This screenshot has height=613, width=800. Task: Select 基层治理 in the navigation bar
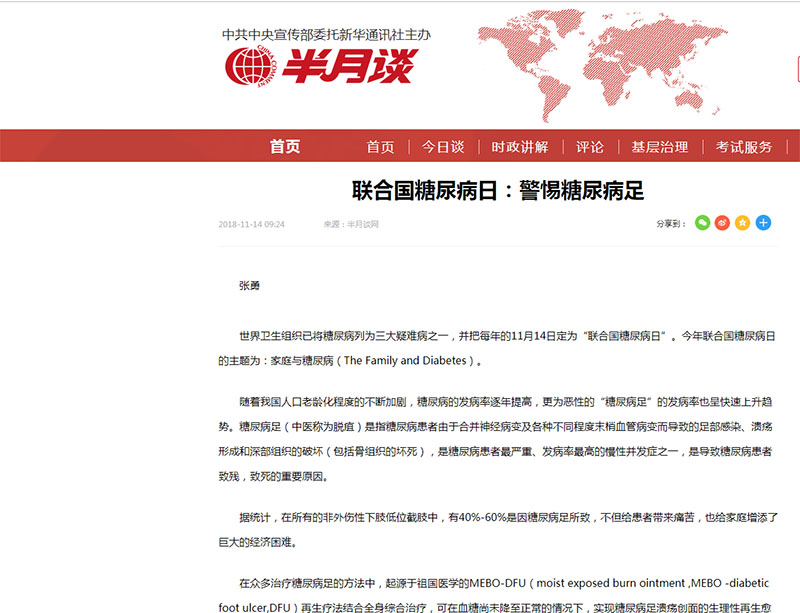pos(659,147)
